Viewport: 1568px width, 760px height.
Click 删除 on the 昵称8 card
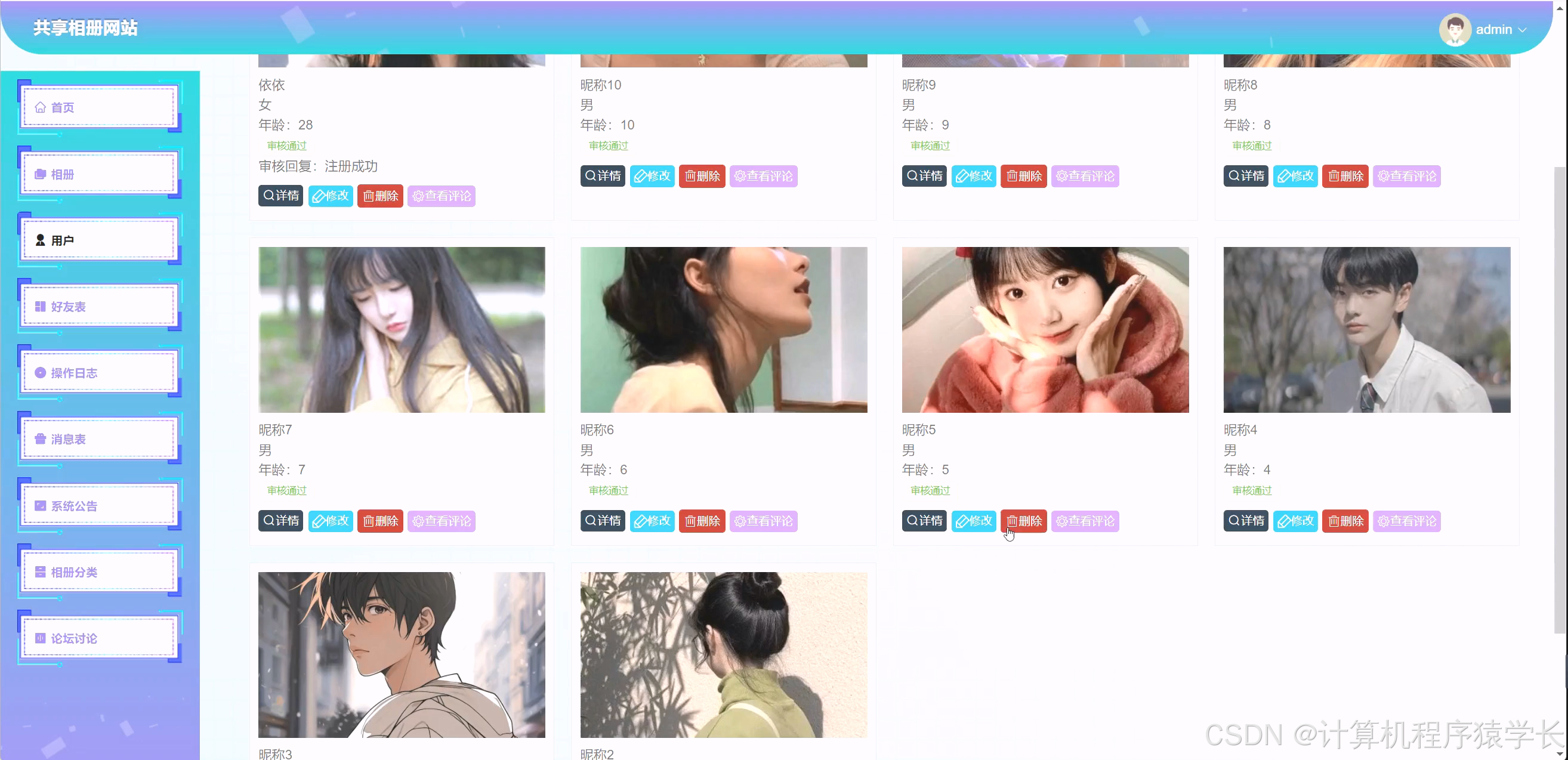[1345, 176]
